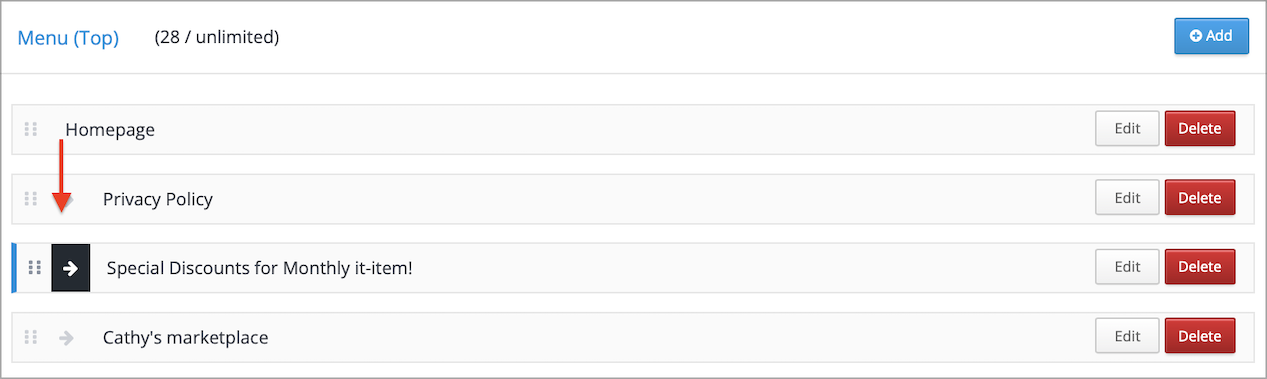This screenshot has width=1267, height=379.
Task: Grab Cathy's marketplace drag handle
Action: (31, 337)
